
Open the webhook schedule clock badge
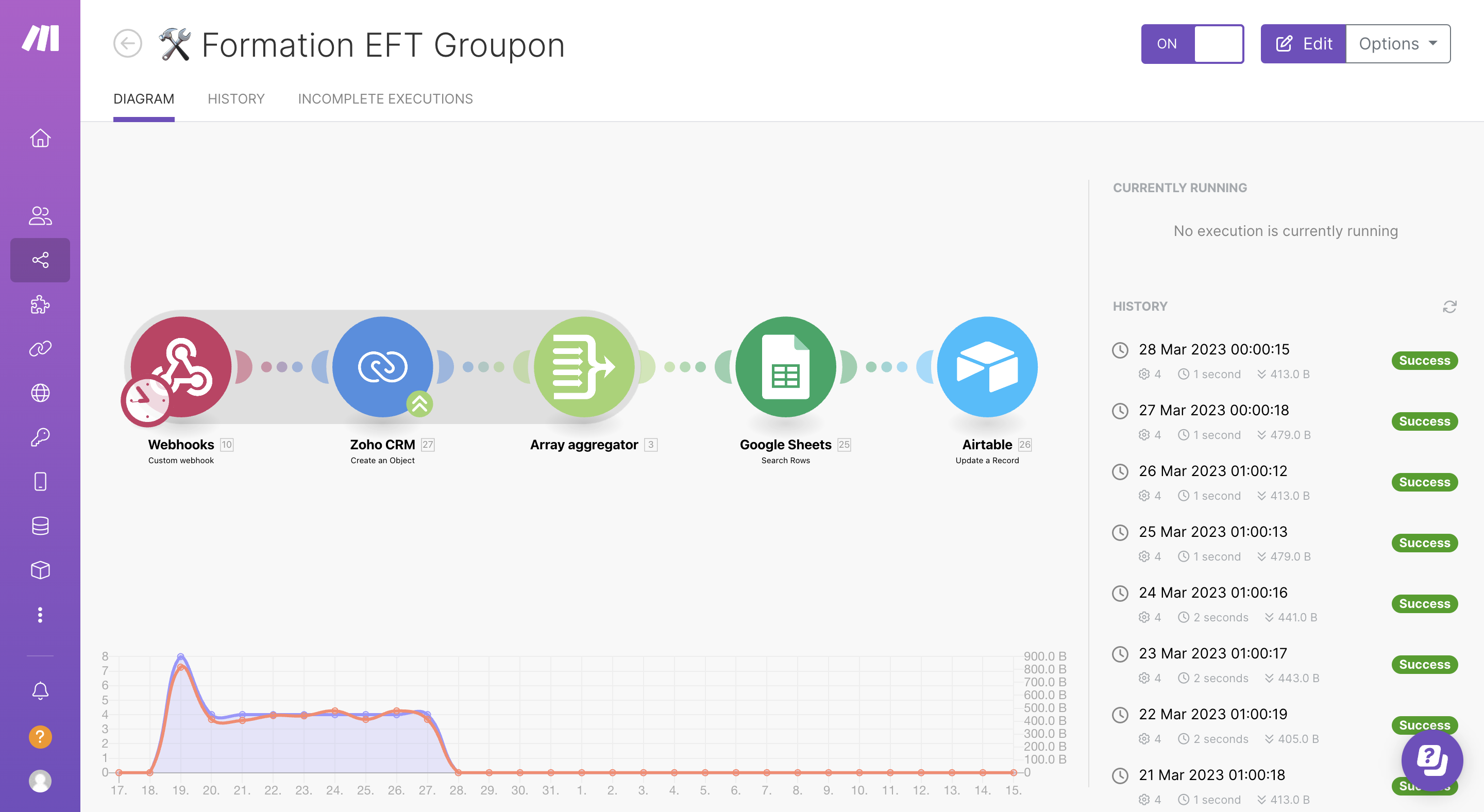[x=145, y=401]
